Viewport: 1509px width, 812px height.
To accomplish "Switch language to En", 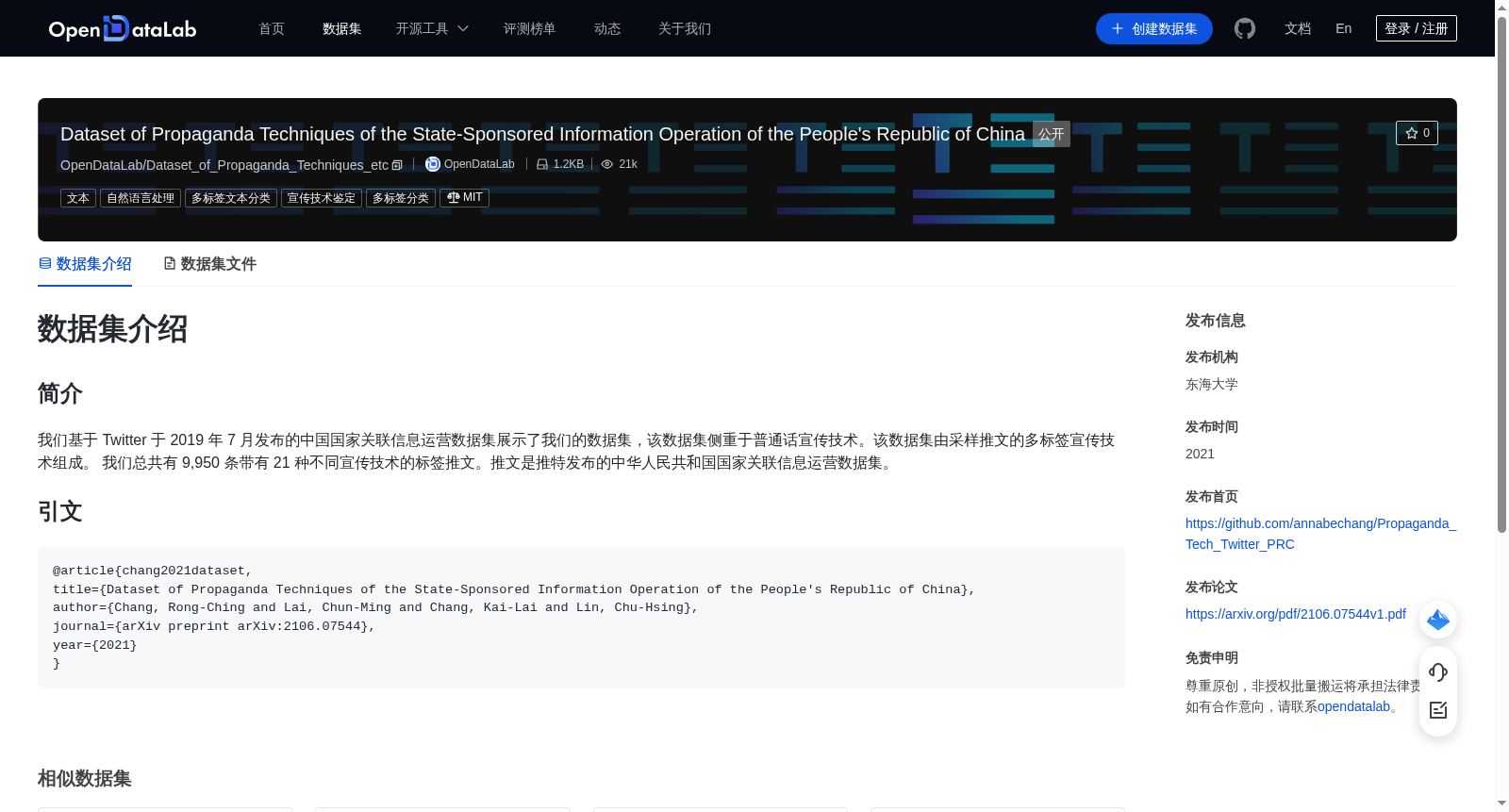I will point(1343,28).
